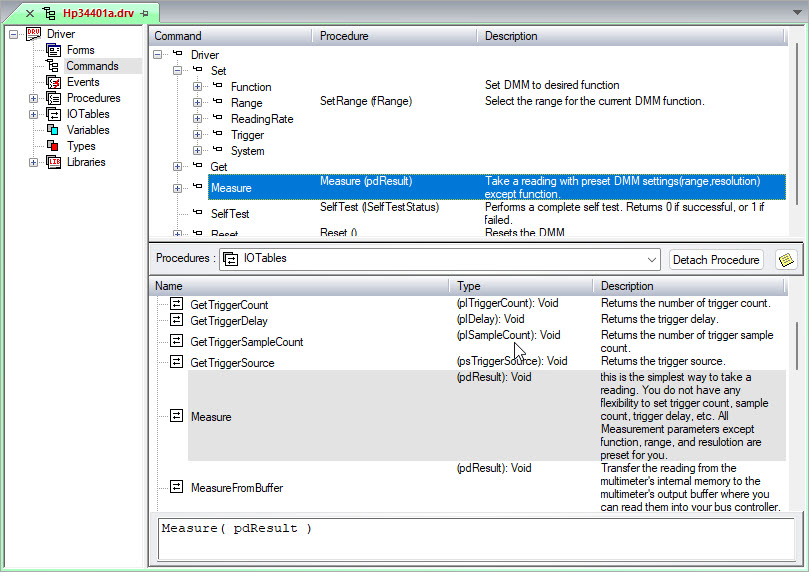Collapse the Driver root node in left tree
The image size is (809, 572).
tap(13, 35)
